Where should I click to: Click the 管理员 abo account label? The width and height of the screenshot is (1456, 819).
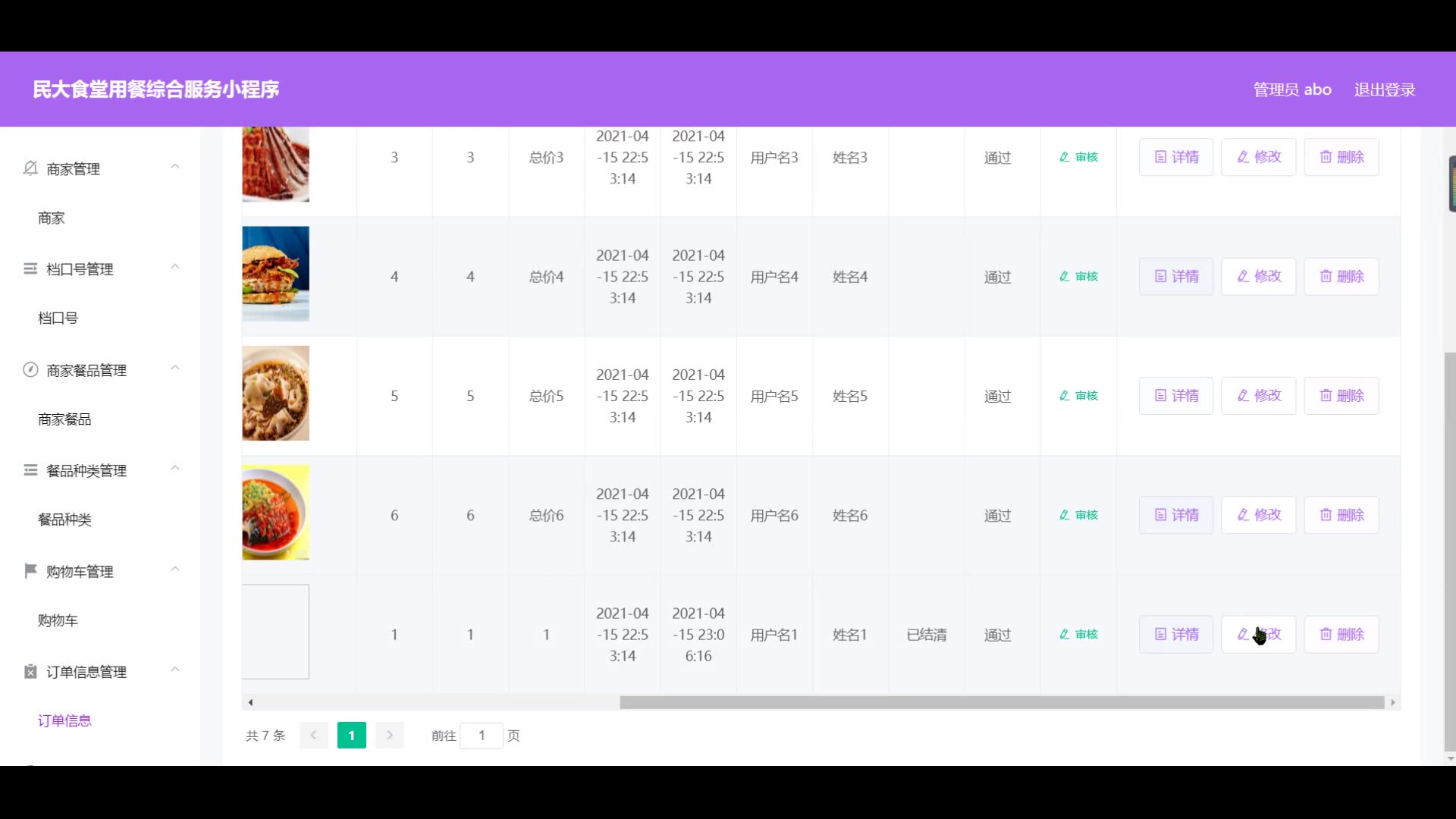pyautogui.click(x=1292, y=89)
